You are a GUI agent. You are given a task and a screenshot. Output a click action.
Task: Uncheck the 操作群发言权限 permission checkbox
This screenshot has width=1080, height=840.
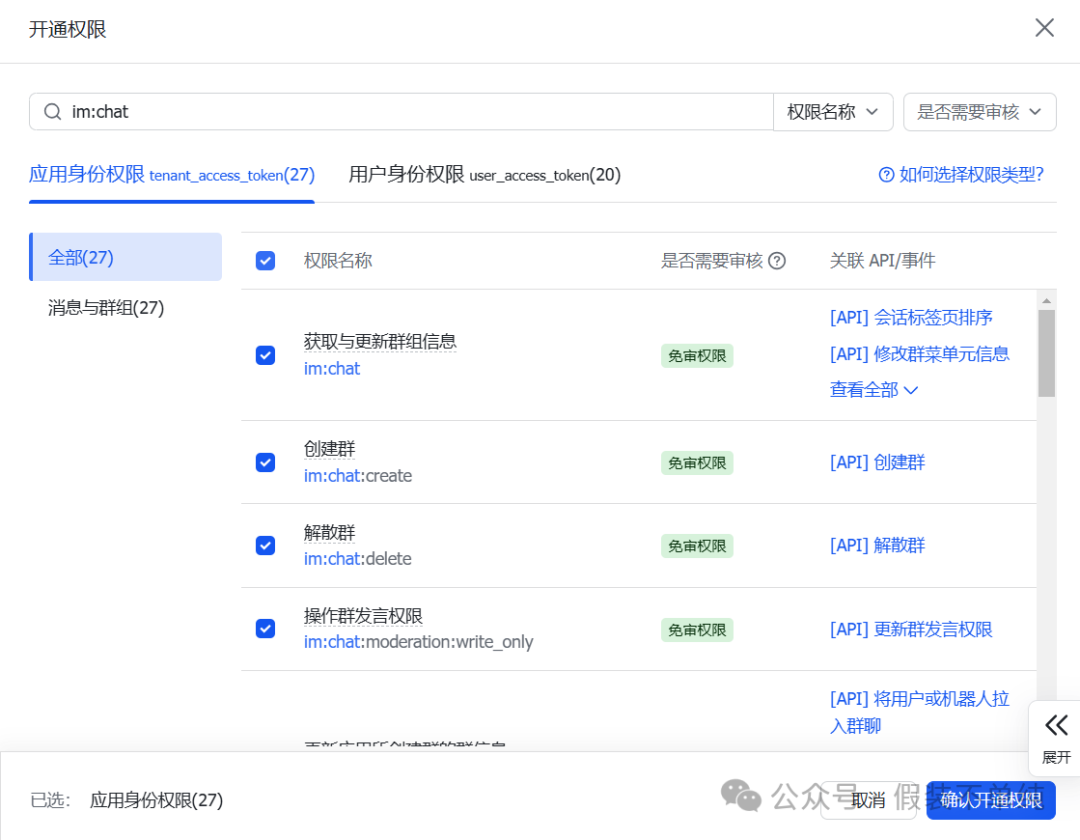265,629
